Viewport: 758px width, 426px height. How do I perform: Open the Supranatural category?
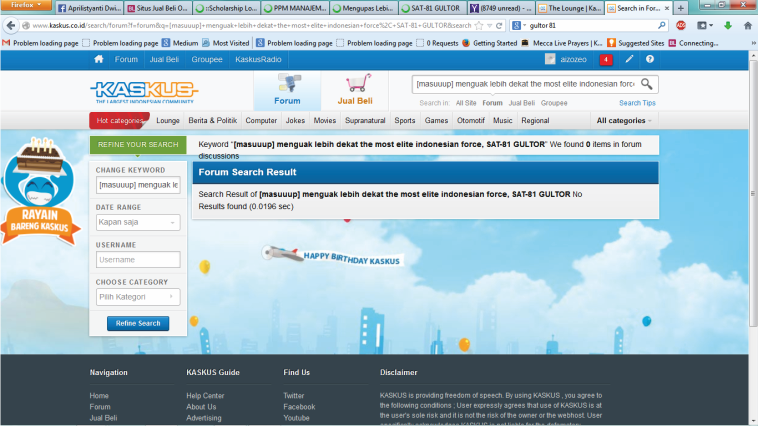click(x=365, y=120)
